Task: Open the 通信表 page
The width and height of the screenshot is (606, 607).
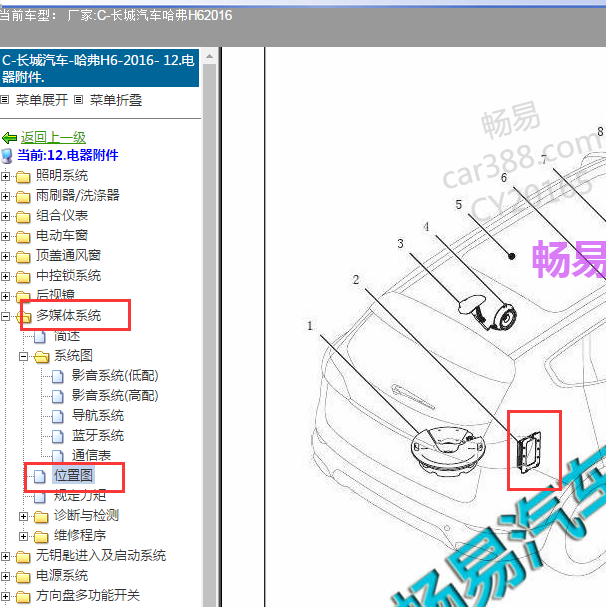Action: point(91,455)
